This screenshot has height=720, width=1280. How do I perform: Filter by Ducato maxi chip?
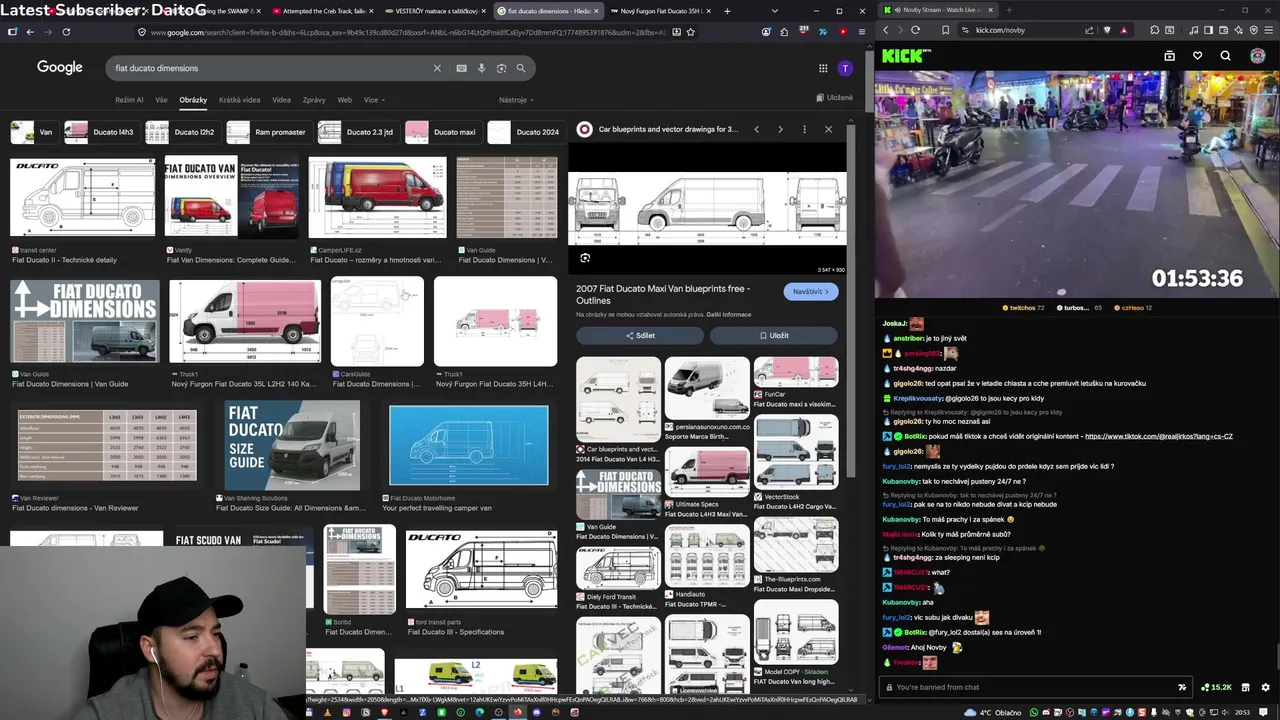tap(442, 132)
